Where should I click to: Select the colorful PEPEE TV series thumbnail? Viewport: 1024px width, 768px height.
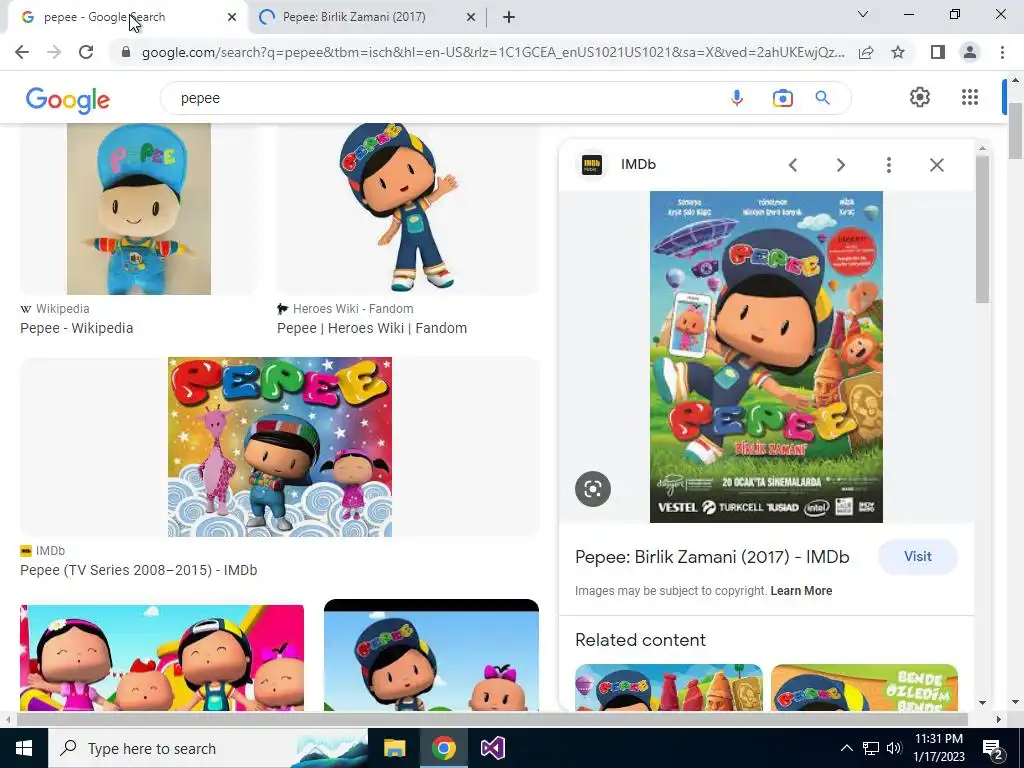click(x=280, y=447)
